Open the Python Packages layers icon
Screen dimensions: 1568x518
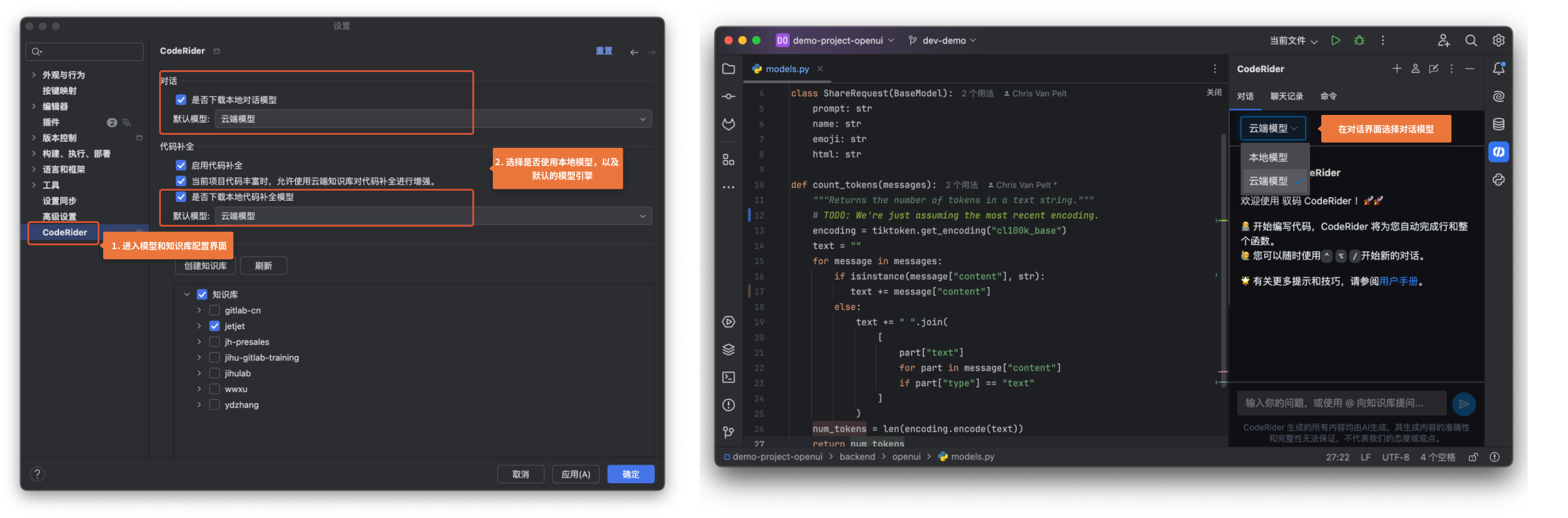[728, 350]
